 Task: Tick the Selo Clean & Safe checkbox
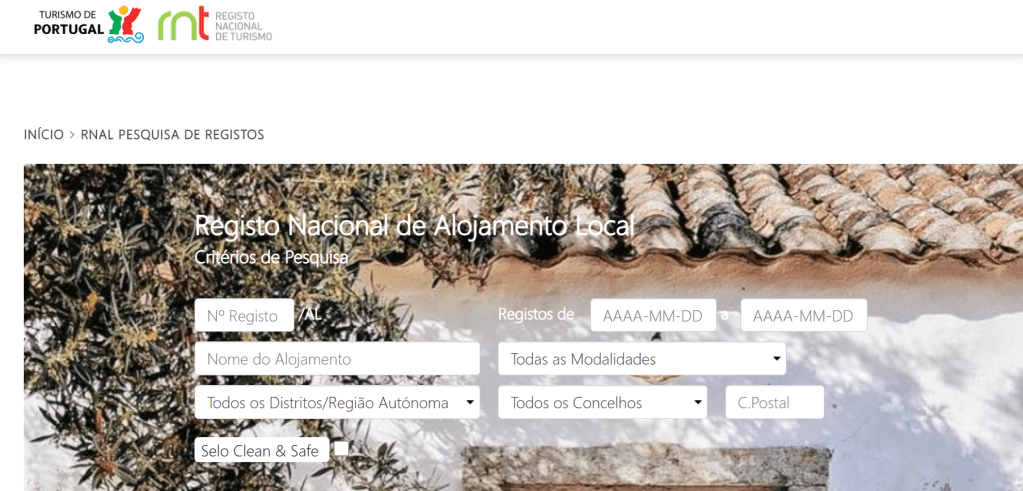point(341,448)
